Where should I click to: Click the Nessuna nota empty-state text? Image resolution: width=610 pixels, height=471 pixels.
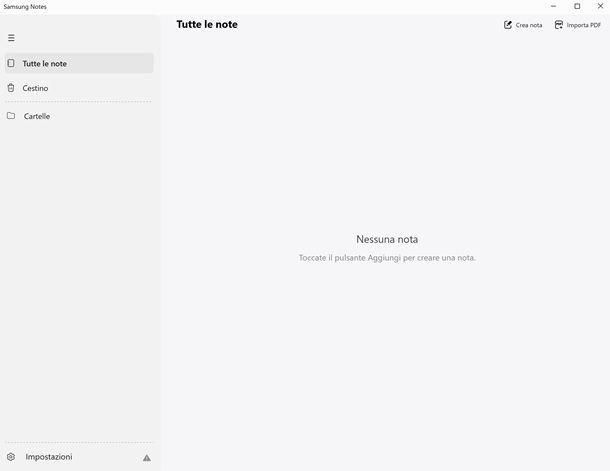point(387,240)
